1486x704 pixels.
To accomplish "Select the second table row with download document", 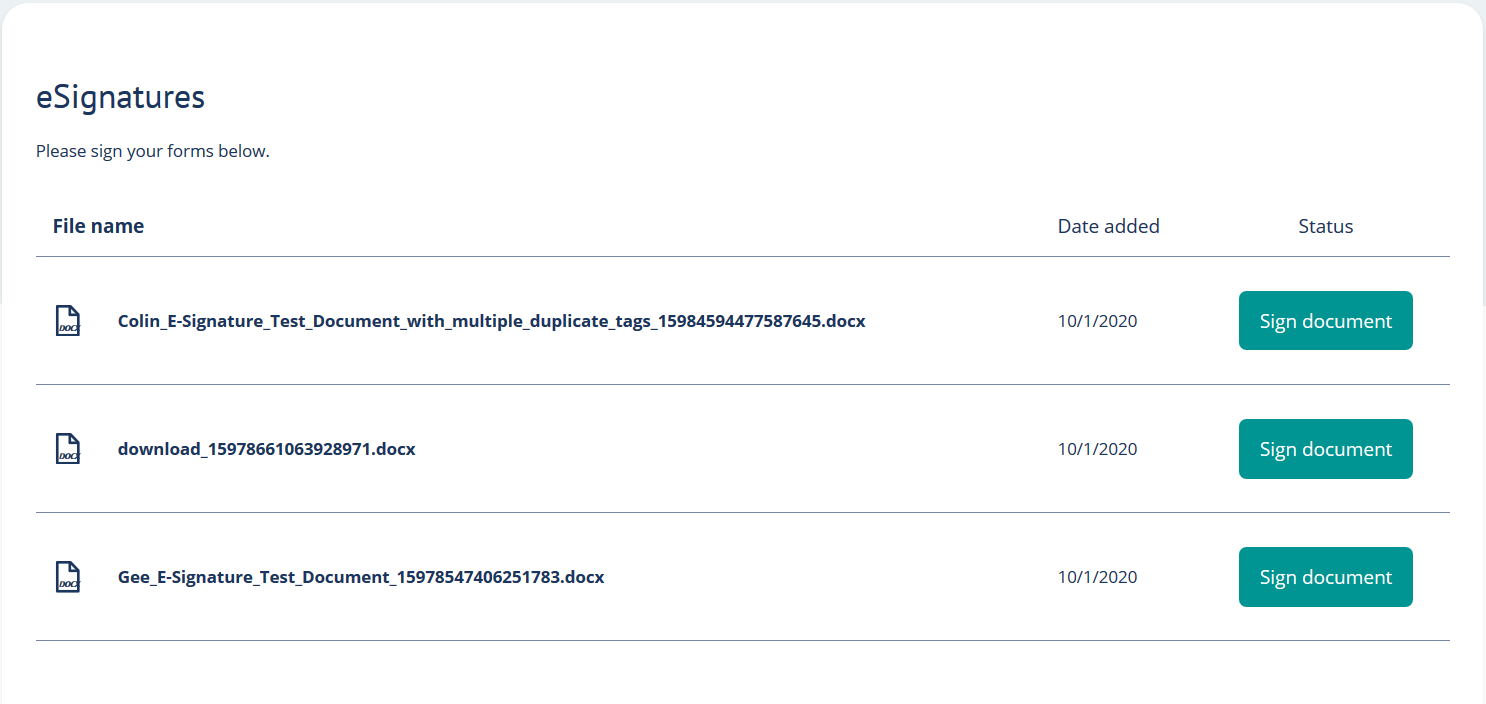I will click(x=742, y=449).
